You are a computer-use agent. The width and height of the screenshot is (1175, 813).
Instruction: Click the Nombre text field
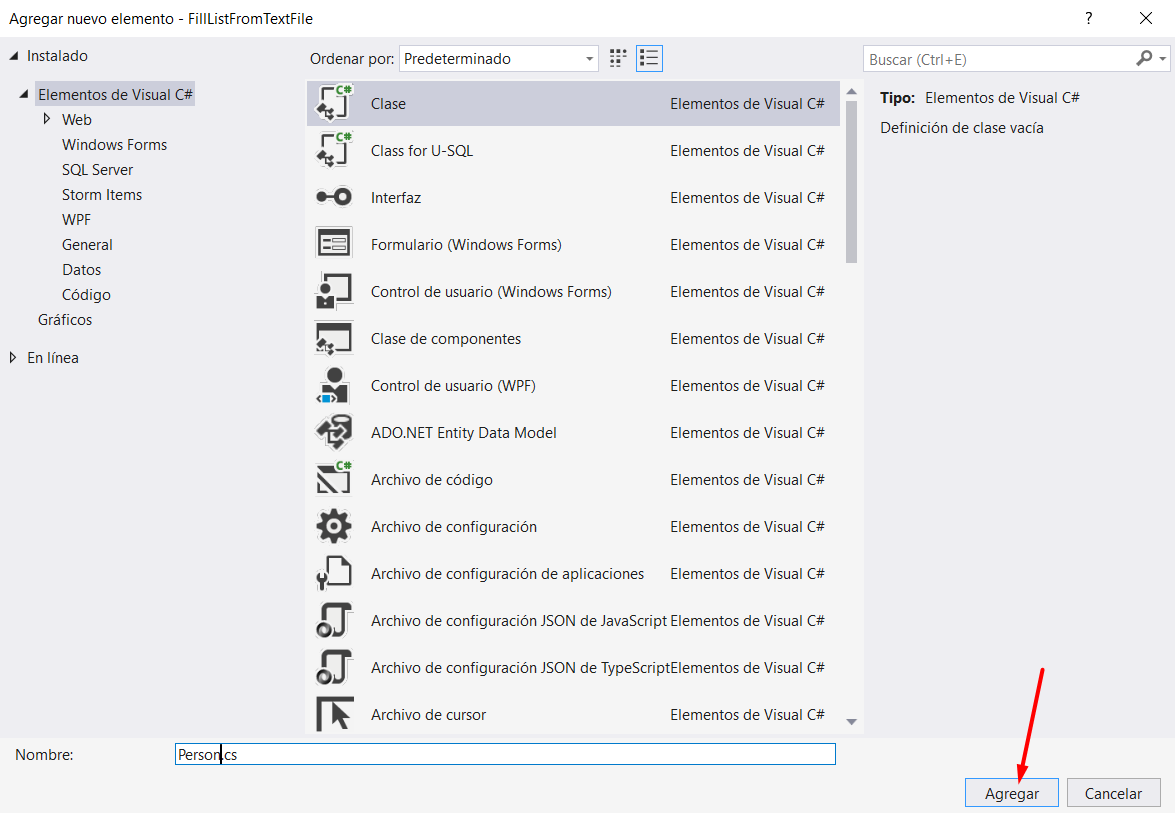pyautogui.click(x=505, y=755)
